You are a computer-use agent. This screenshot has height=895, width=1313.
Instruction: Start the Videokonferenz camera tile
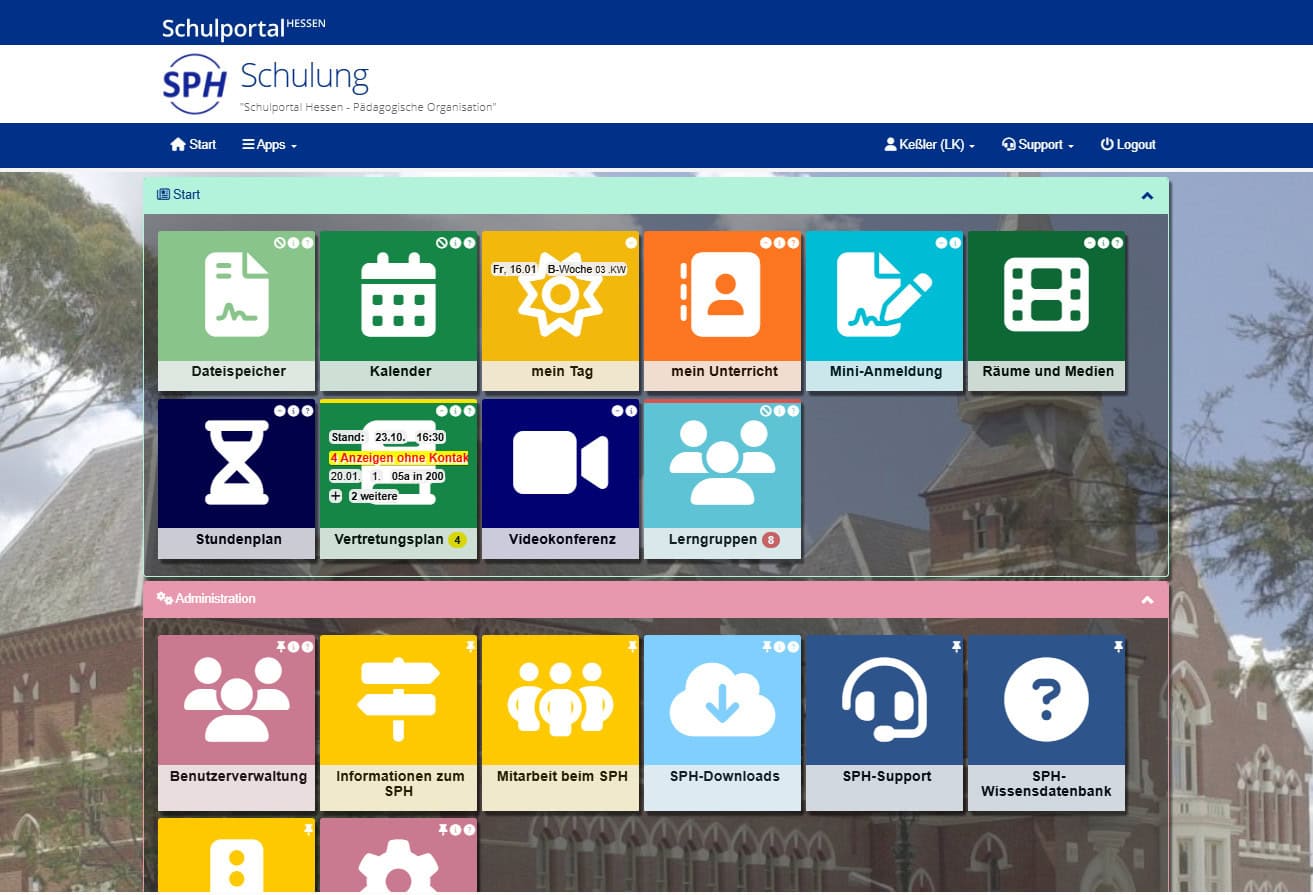560,464
